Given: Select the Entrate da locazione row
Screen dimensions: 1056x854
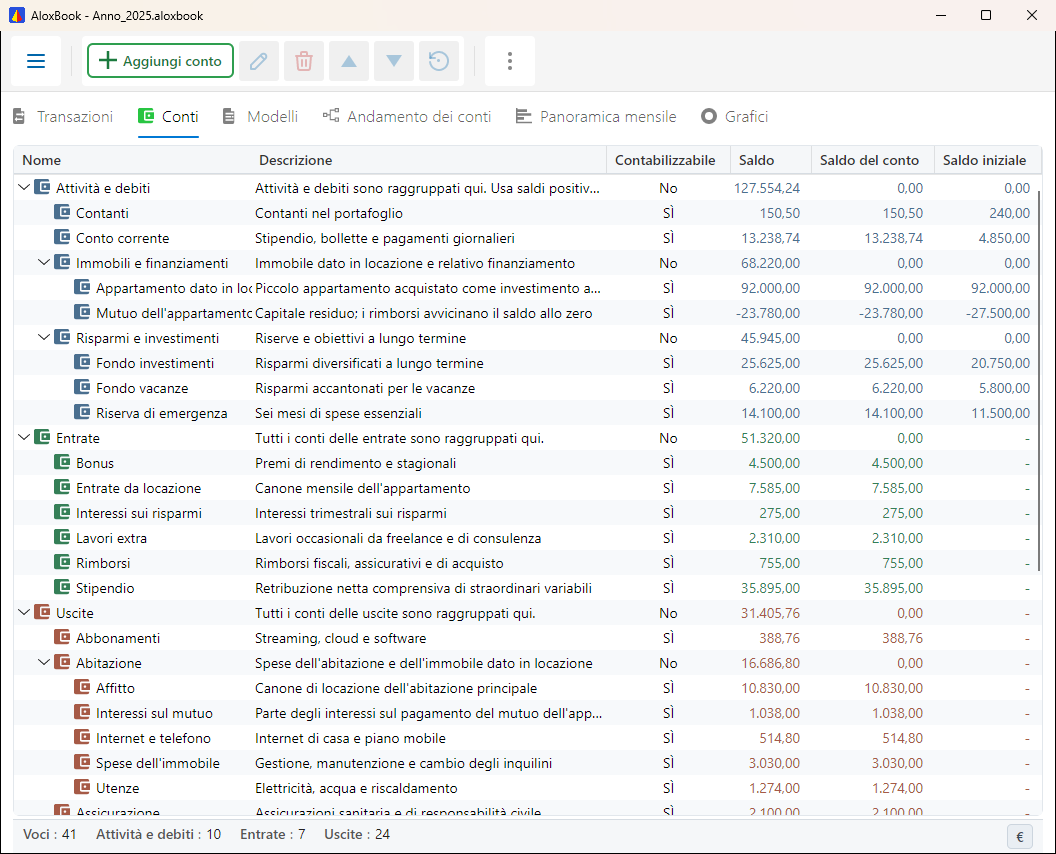Looking at the screenshot, I should point(525,488).
